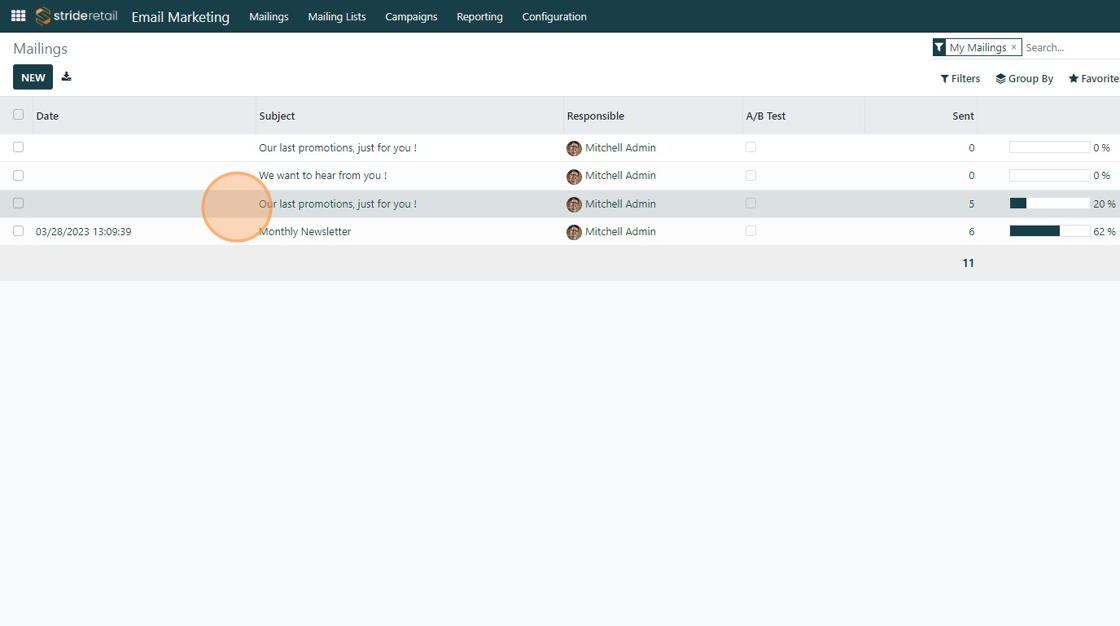
Task: Open the Favorites dropdown
Action: click(1094, 79)
